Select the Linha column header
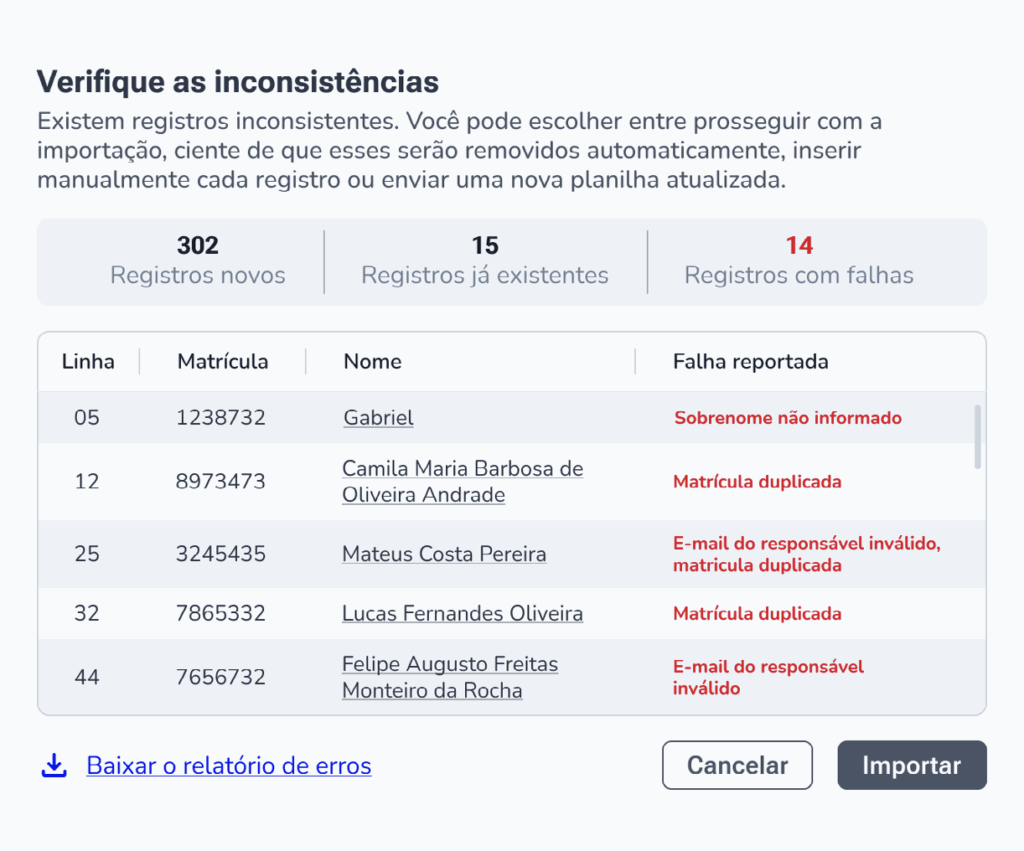Screen dimensions: 1024x851 point(88,361)
